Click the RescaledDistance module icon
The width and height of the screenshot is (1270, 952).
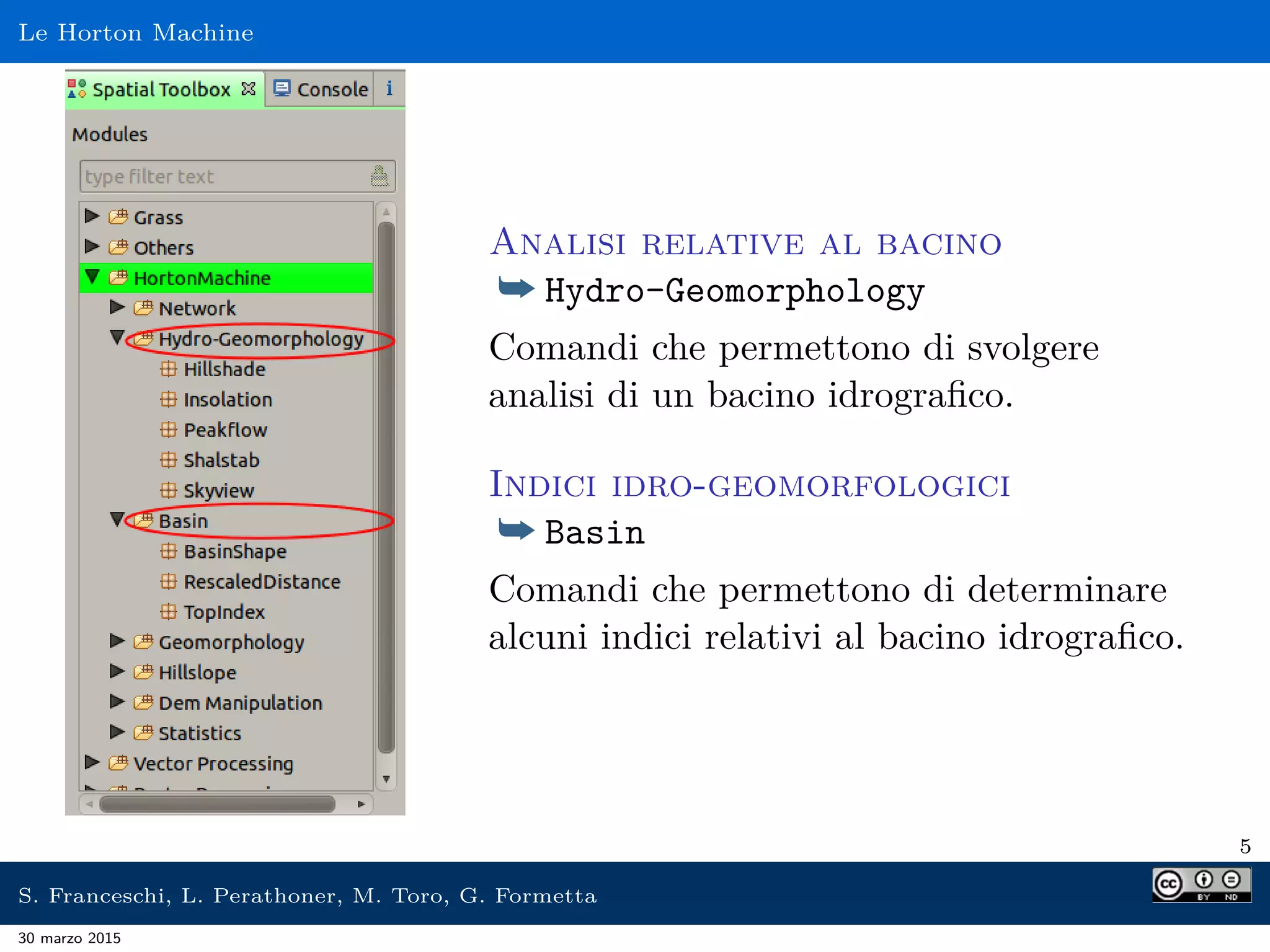pos(169,581)
